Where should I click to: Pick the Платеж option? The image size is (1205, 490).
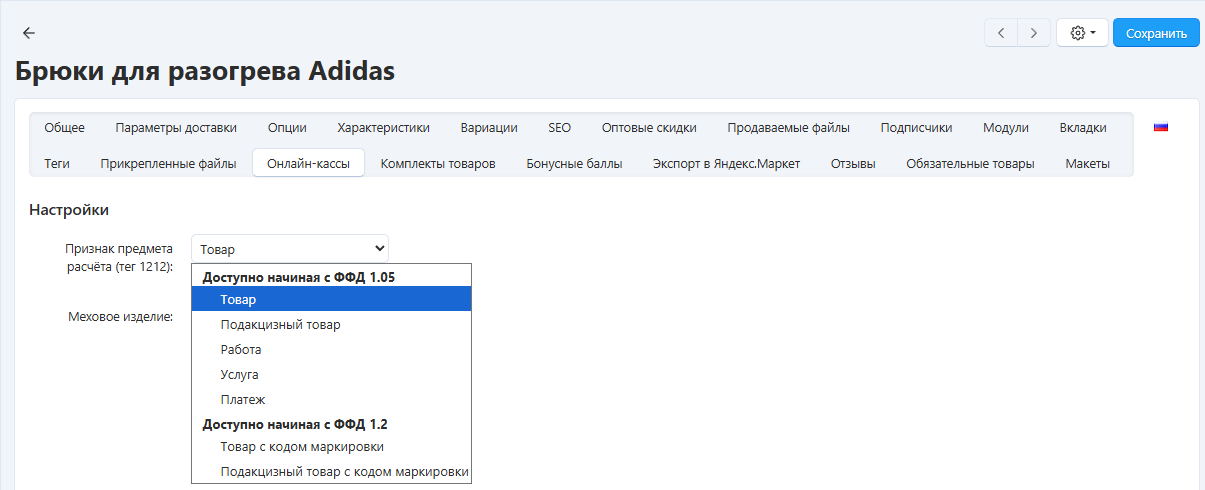pyautogui.click(x=243, y=399)
